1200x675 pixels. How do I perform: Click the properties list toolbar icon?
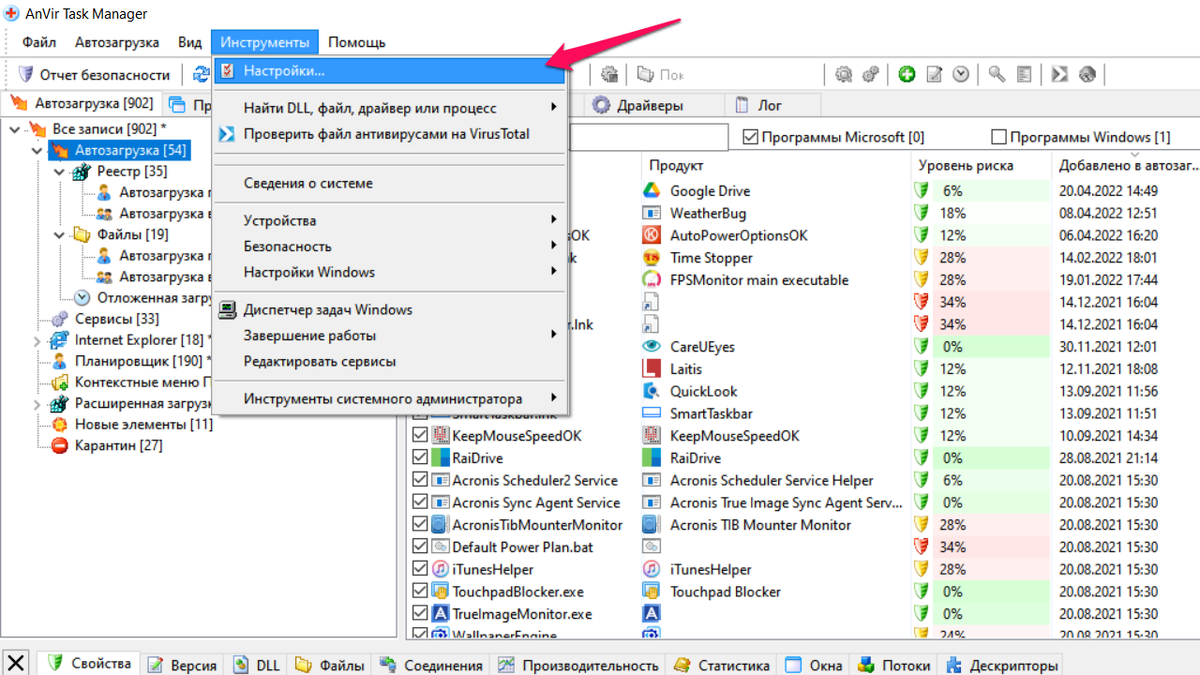point(1023,74)
